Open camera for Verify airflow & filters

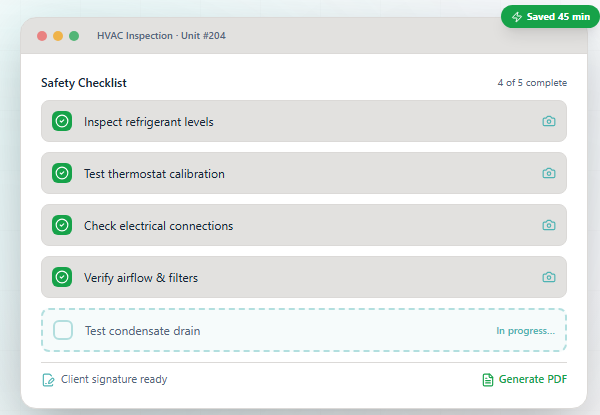coord(549,277)
